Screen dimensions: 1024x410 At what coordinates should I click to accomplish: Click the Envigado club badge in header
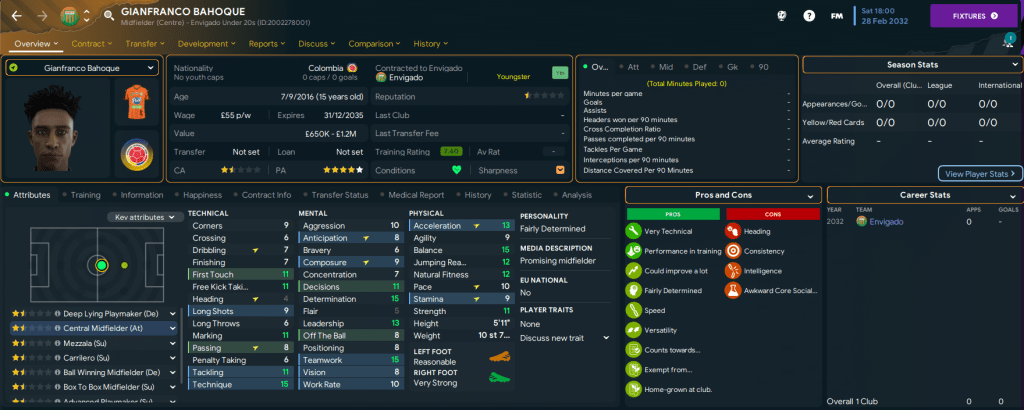(x=69, y=16)
